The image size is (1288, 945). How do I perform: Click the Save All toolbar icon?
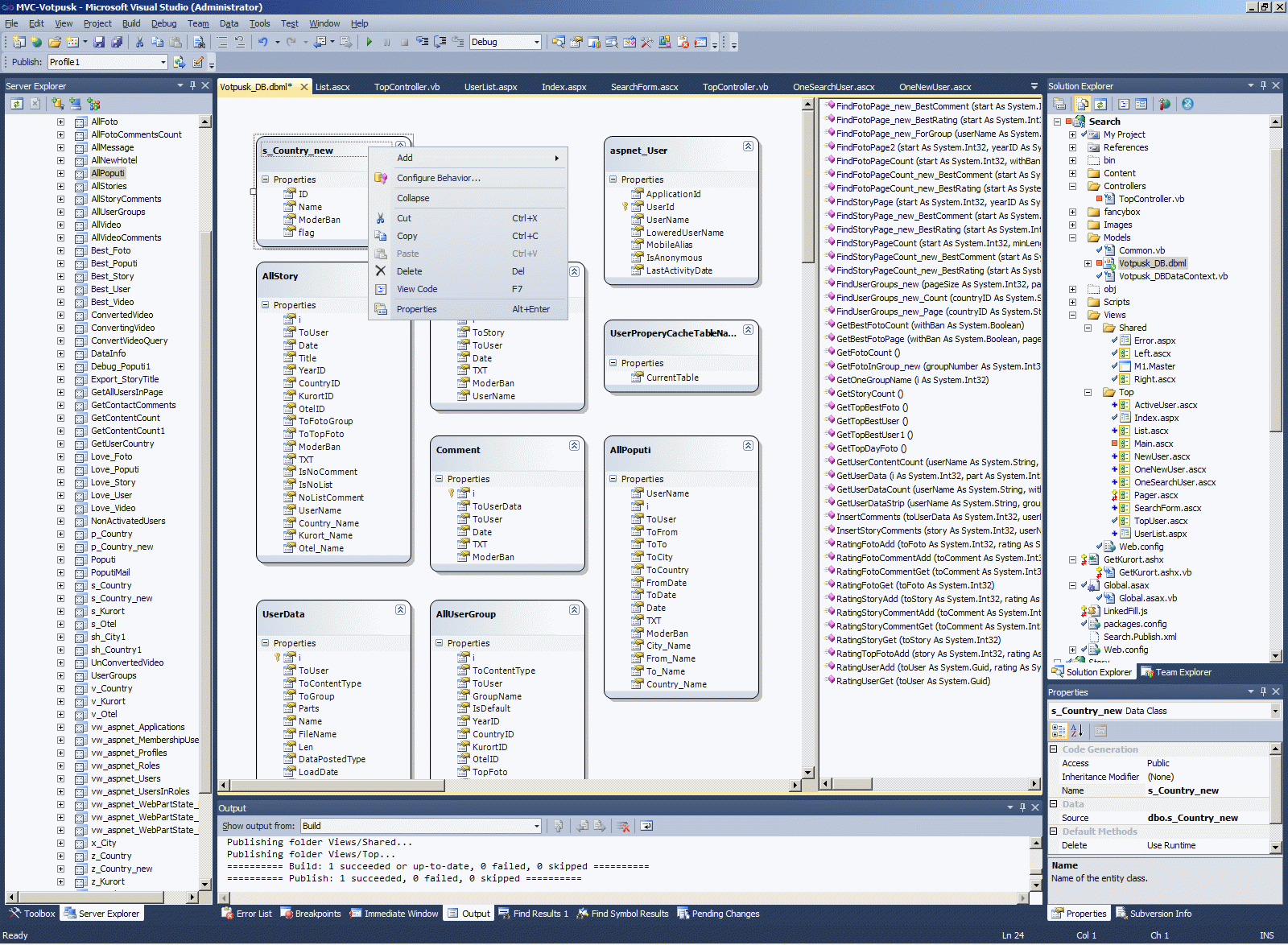pos(117,42)
